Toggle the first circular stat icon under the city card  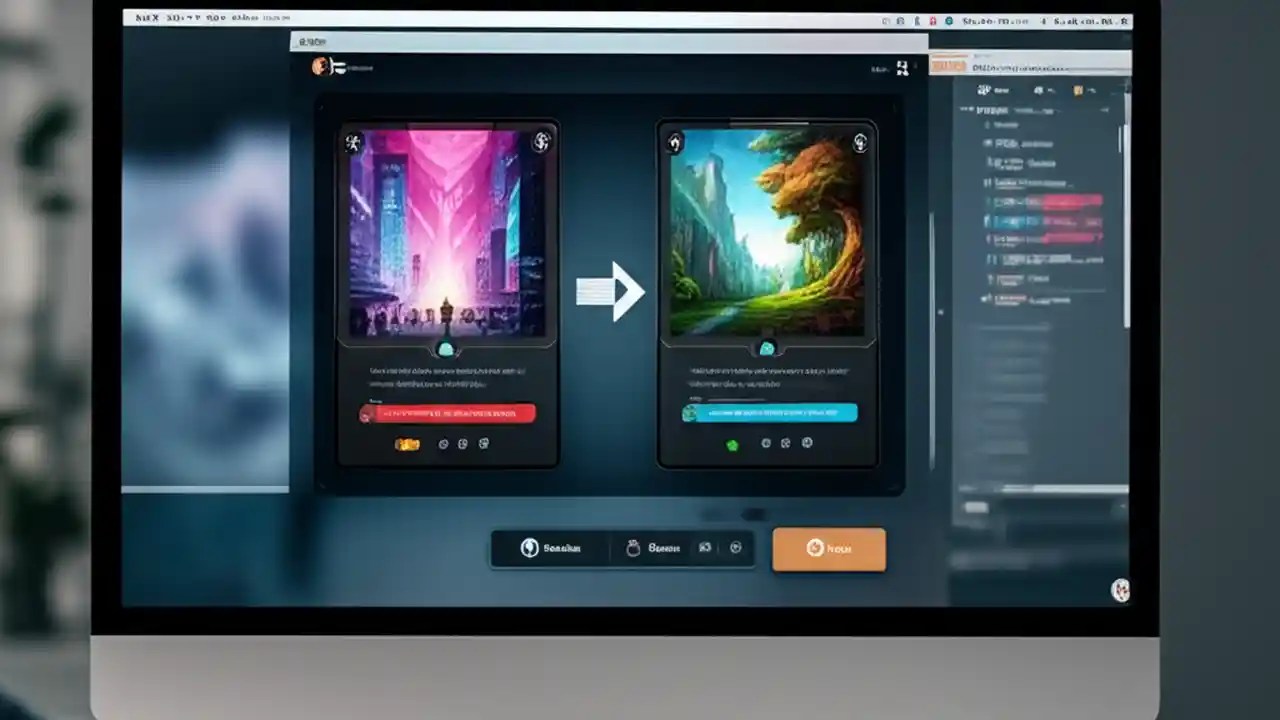(x=444, y=443)
